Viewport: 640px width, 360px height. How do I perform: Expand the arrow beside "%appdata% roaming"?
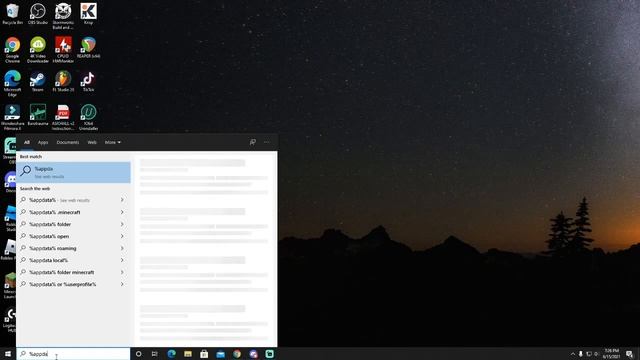pyautogui.click(x=122, y=248)
